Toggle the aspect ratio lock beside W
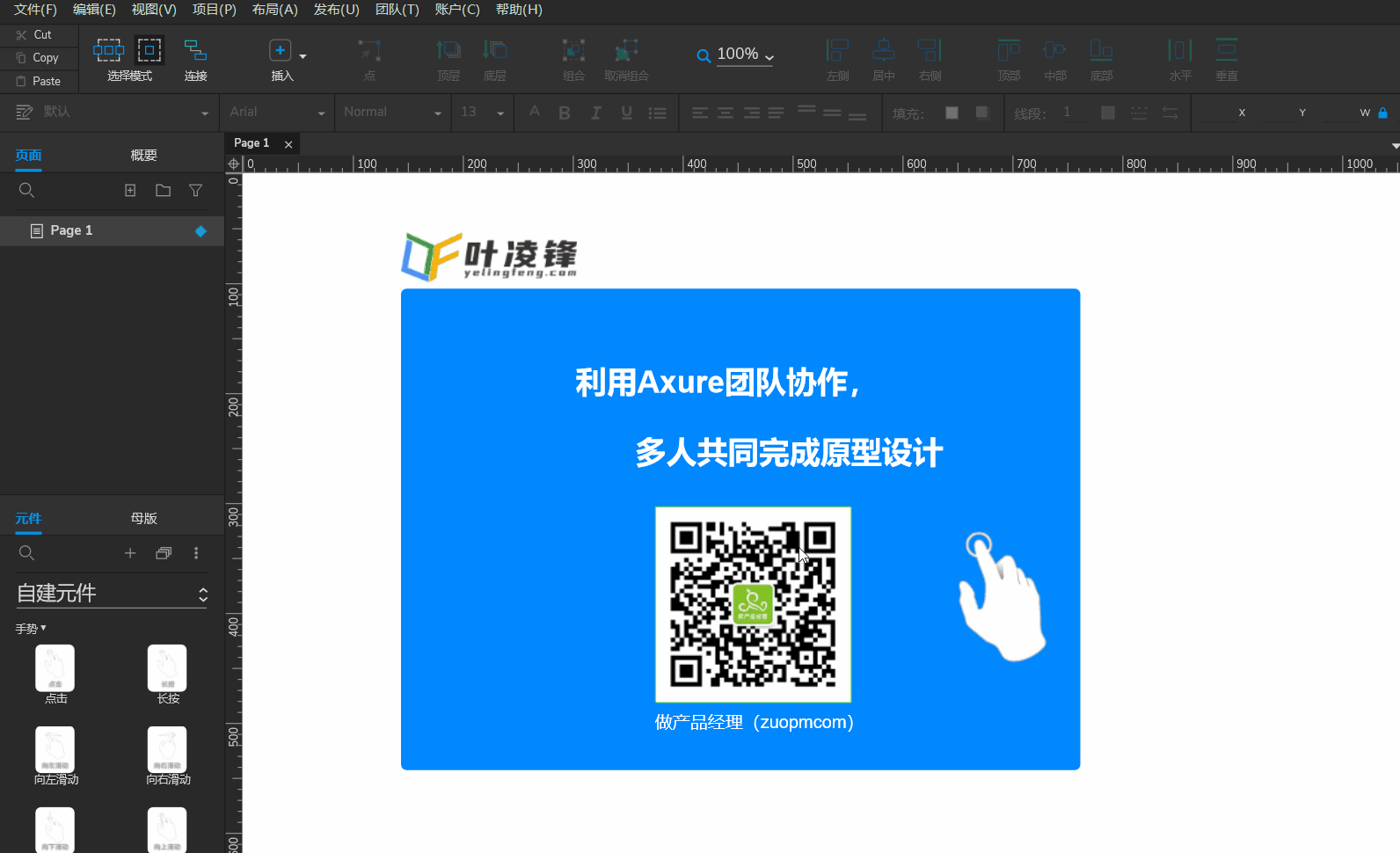 click(x=1382, y=113)
